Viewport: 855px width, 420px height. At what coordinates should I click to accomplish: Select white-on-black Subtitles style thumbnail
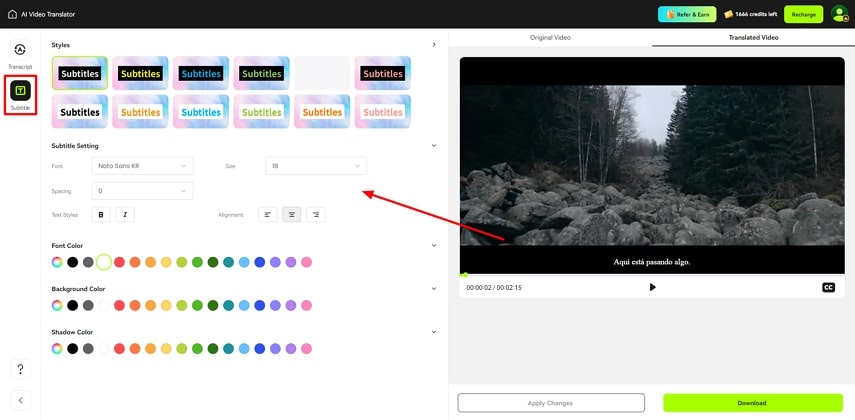pyautogui.click(x=80, y=73)
